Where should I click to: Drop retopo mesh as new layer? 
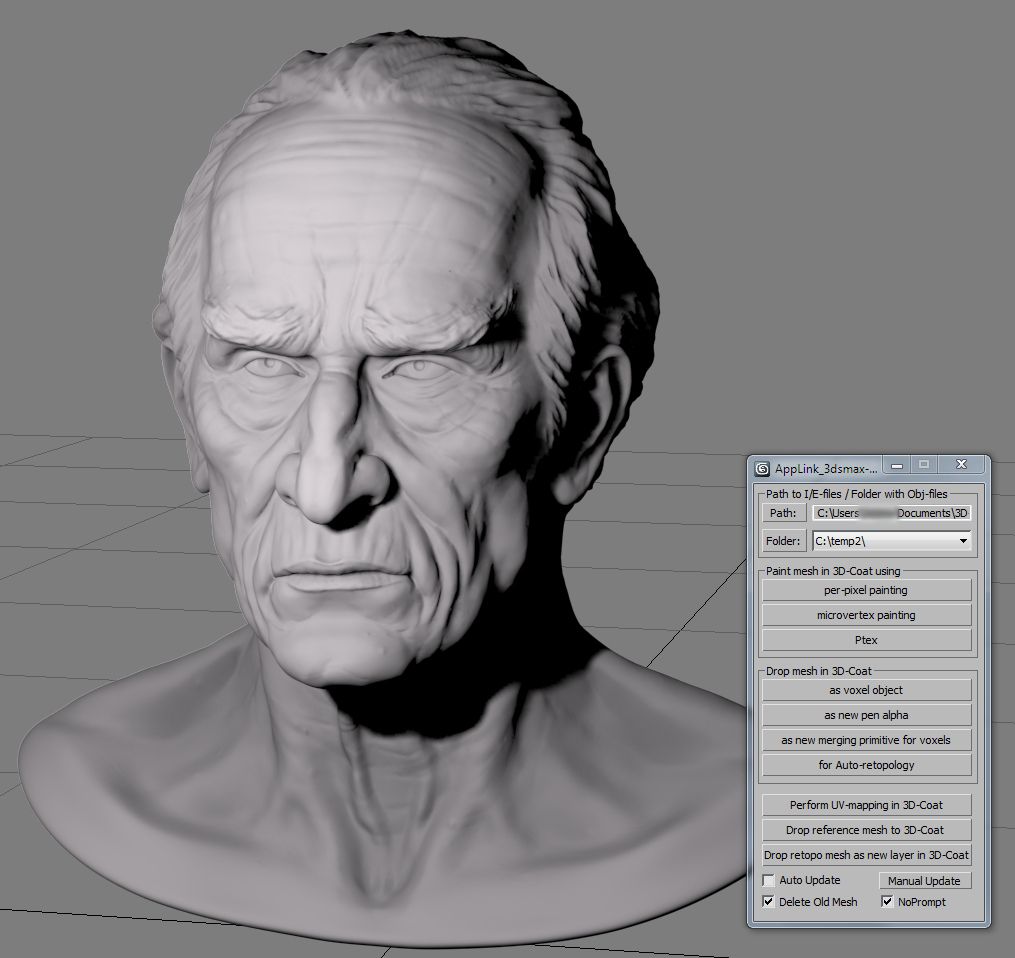click(865, 855)
